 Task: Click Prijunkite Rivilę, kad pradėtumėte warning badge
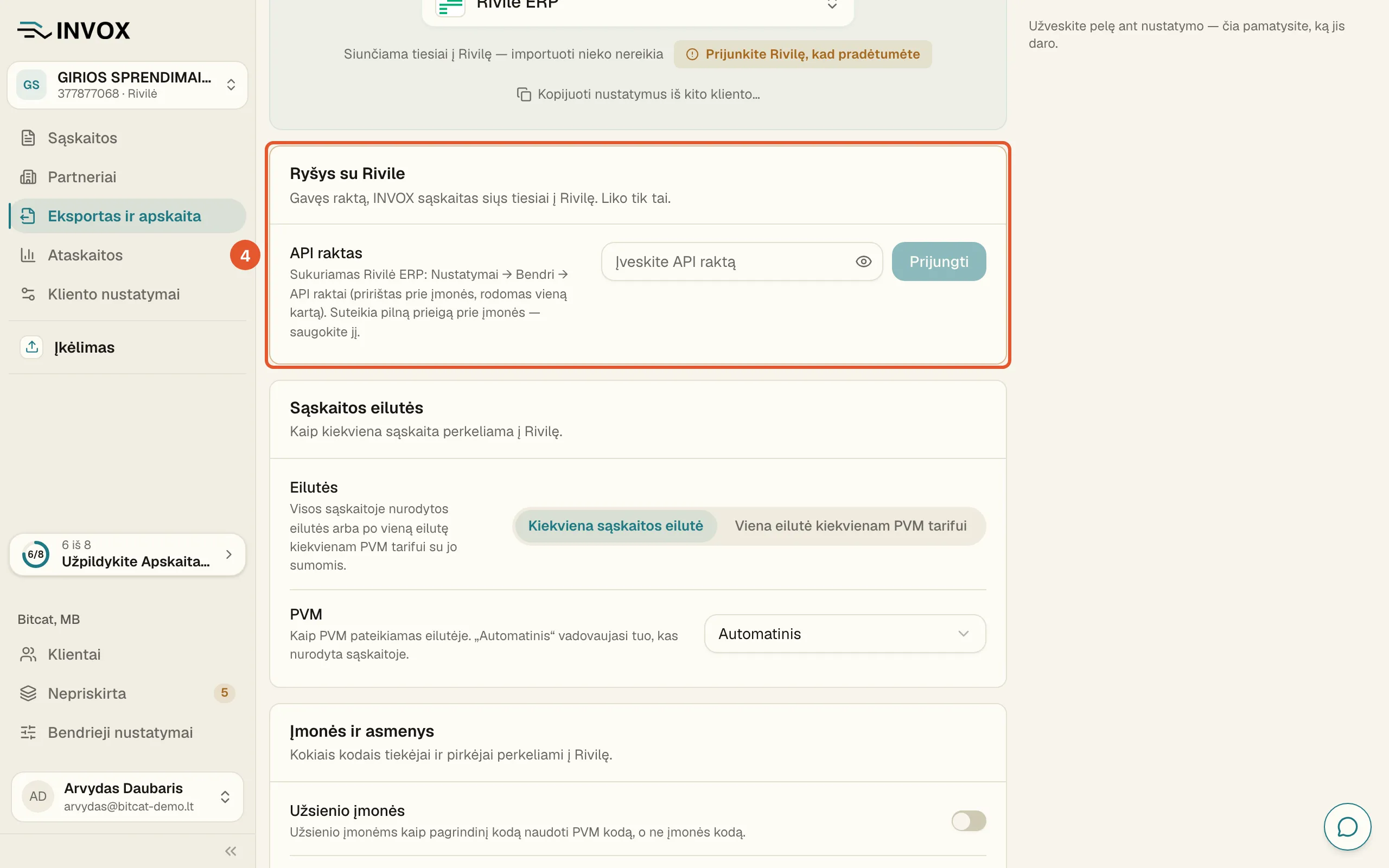tap(802, 54)
